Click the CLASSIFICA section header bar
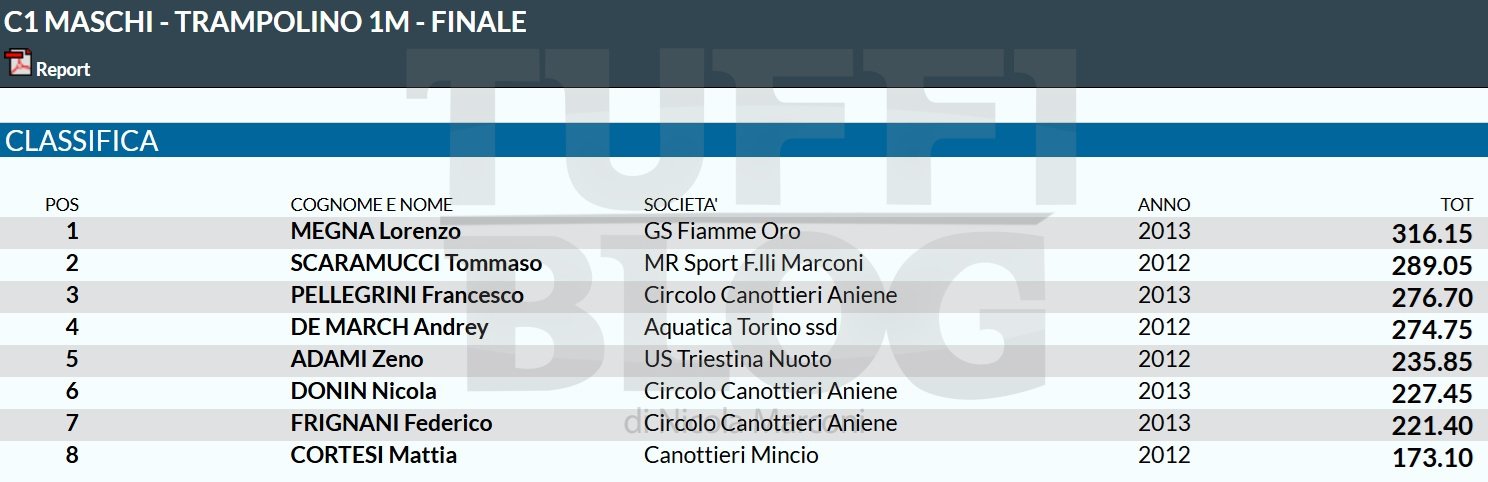Screen dimensions: 1488x482 tap(744, 141)
